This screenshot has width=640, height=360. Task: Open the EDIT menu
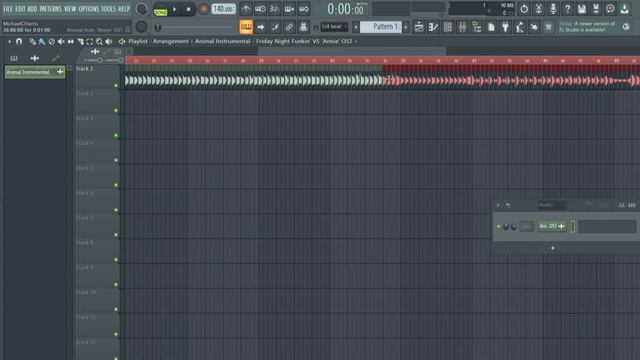(20, 9)
